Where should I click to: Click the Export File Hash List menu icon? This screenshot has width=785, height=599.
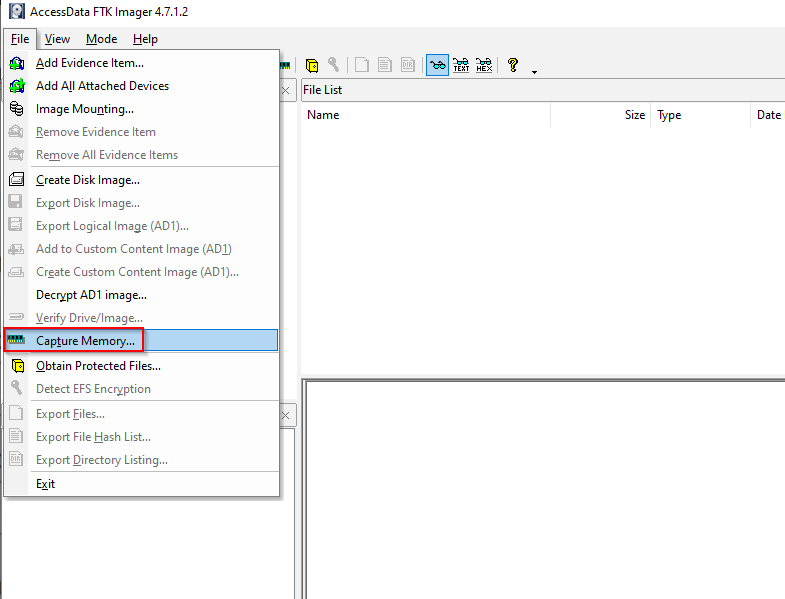[16, 436]
